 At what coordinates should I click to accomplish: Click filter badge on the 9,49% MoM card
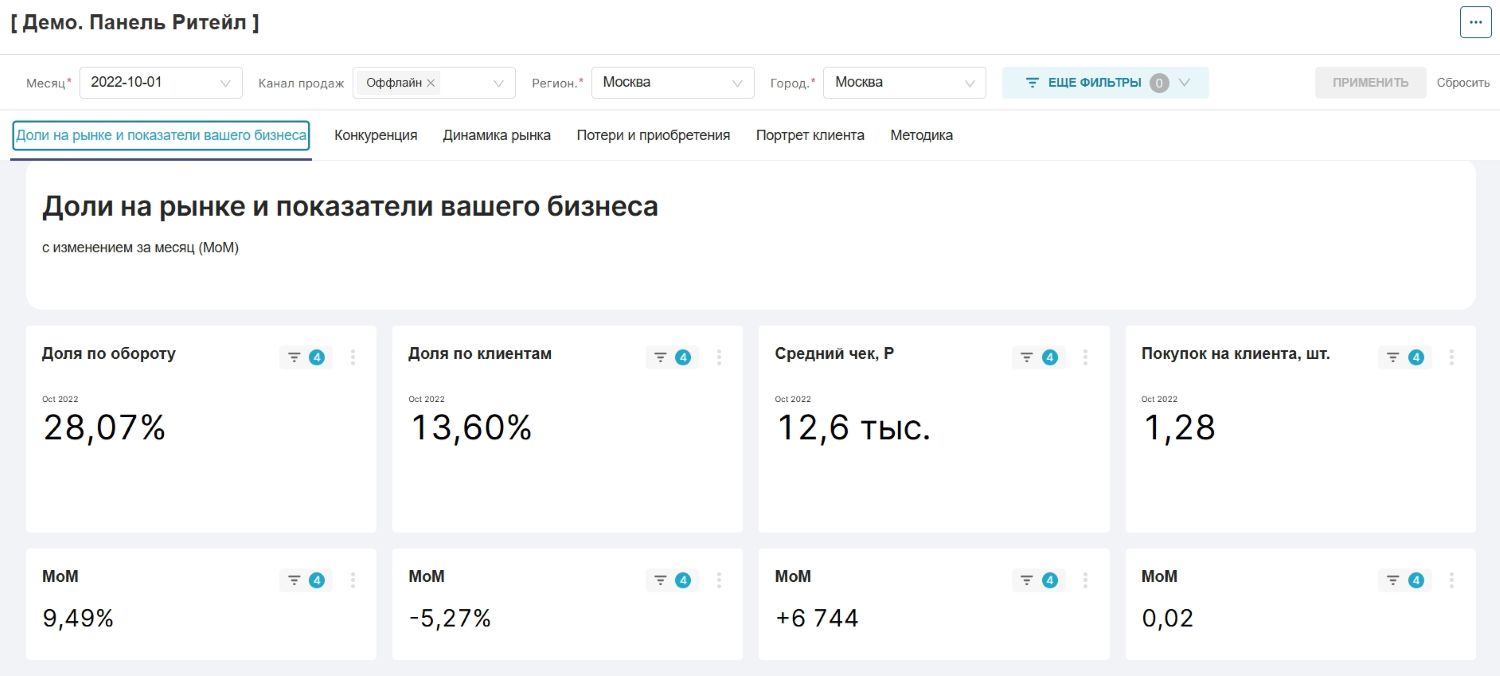(x=305, y=580)
